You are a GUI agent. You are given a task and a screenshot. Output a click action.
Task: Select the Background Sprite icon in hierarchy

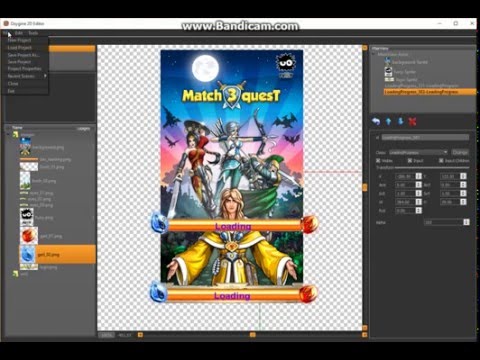point(387,61)
